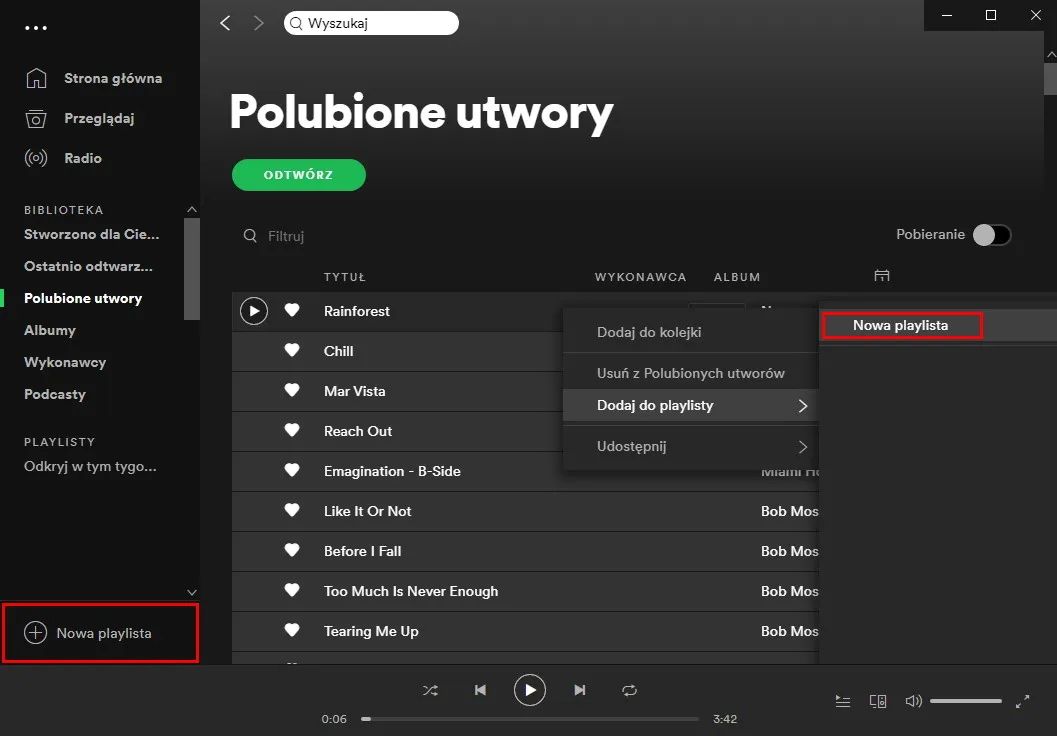
Task: Collapse the Biblioteka section chevron
Action: 191,209
